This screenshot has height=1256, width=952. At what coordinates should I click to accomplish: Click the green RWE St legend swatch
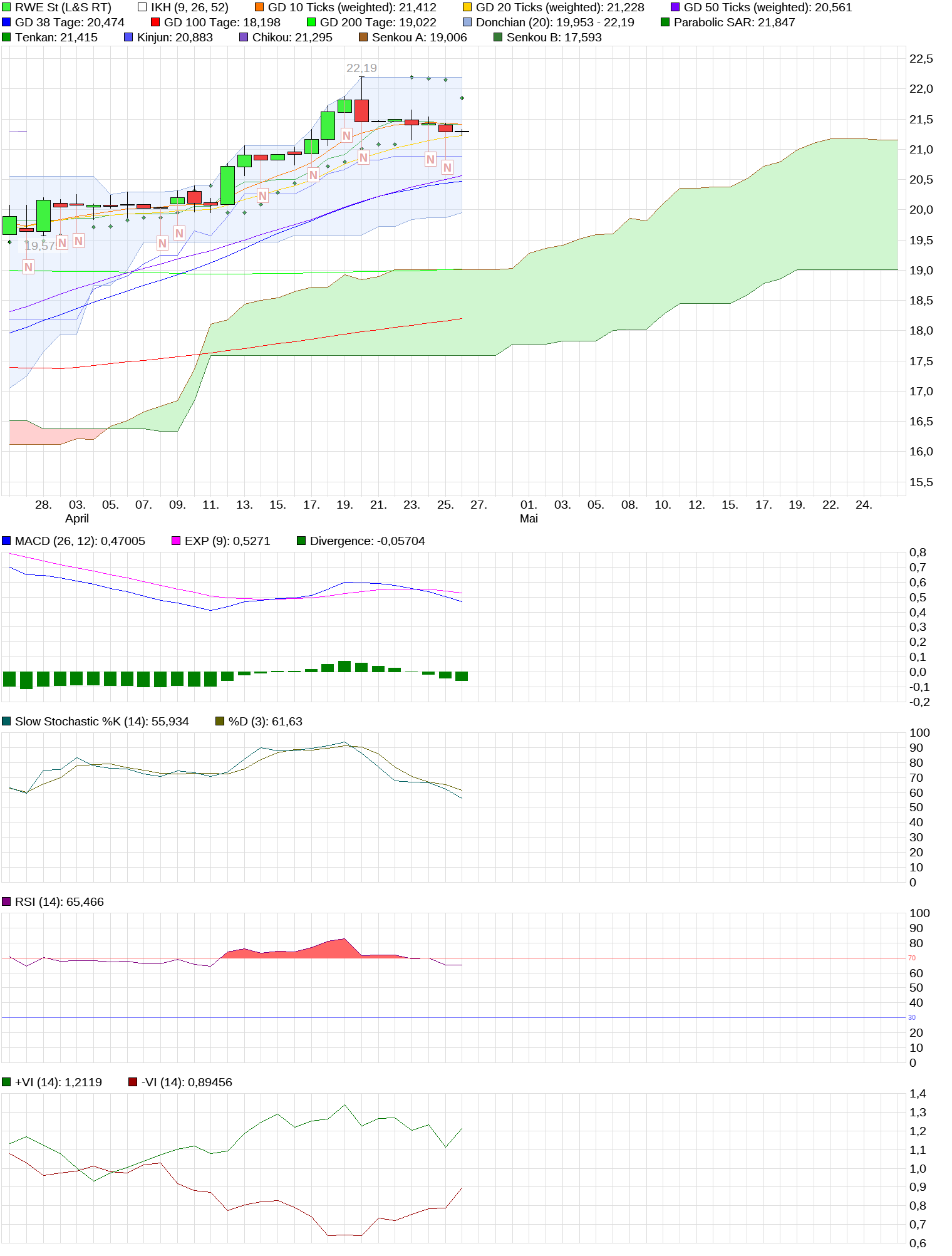[6, 8]
